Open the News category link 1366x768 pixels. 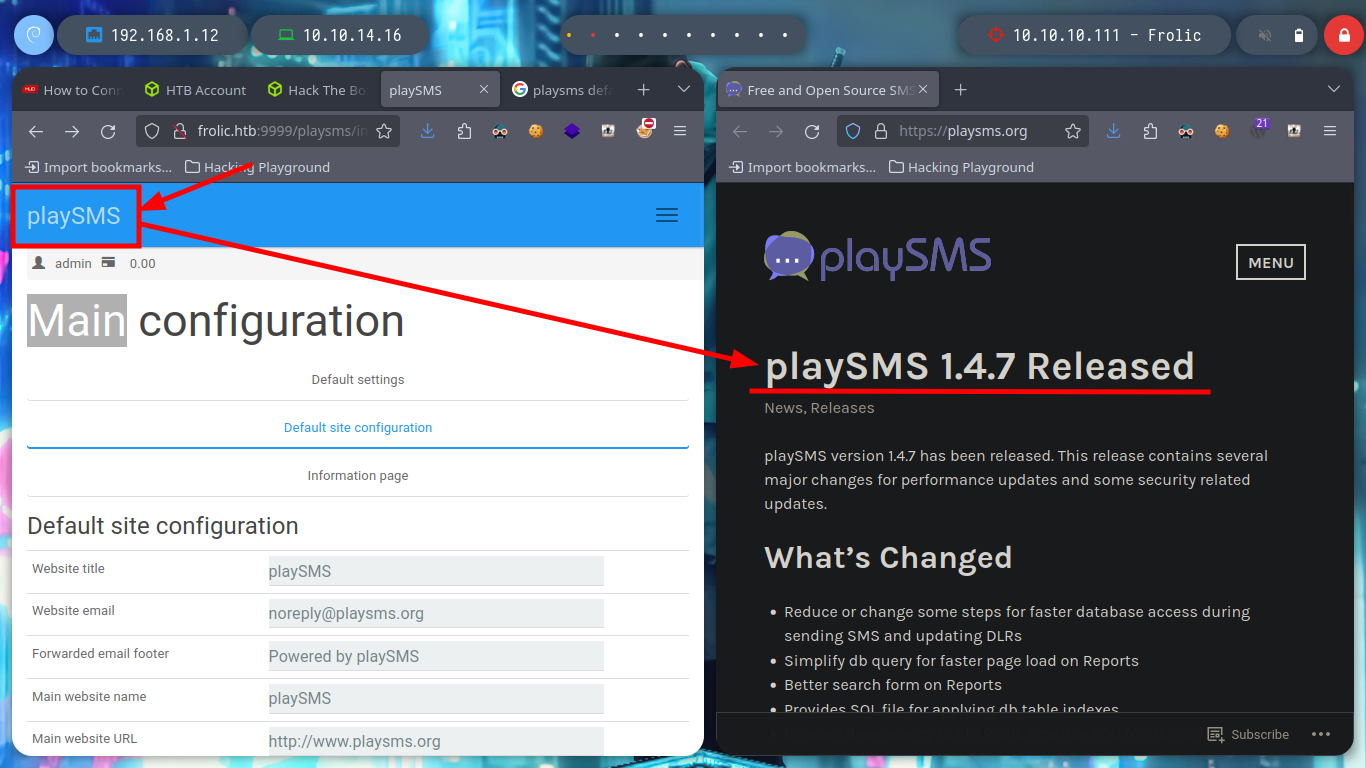pyautogui.click(x=784, y=408)
